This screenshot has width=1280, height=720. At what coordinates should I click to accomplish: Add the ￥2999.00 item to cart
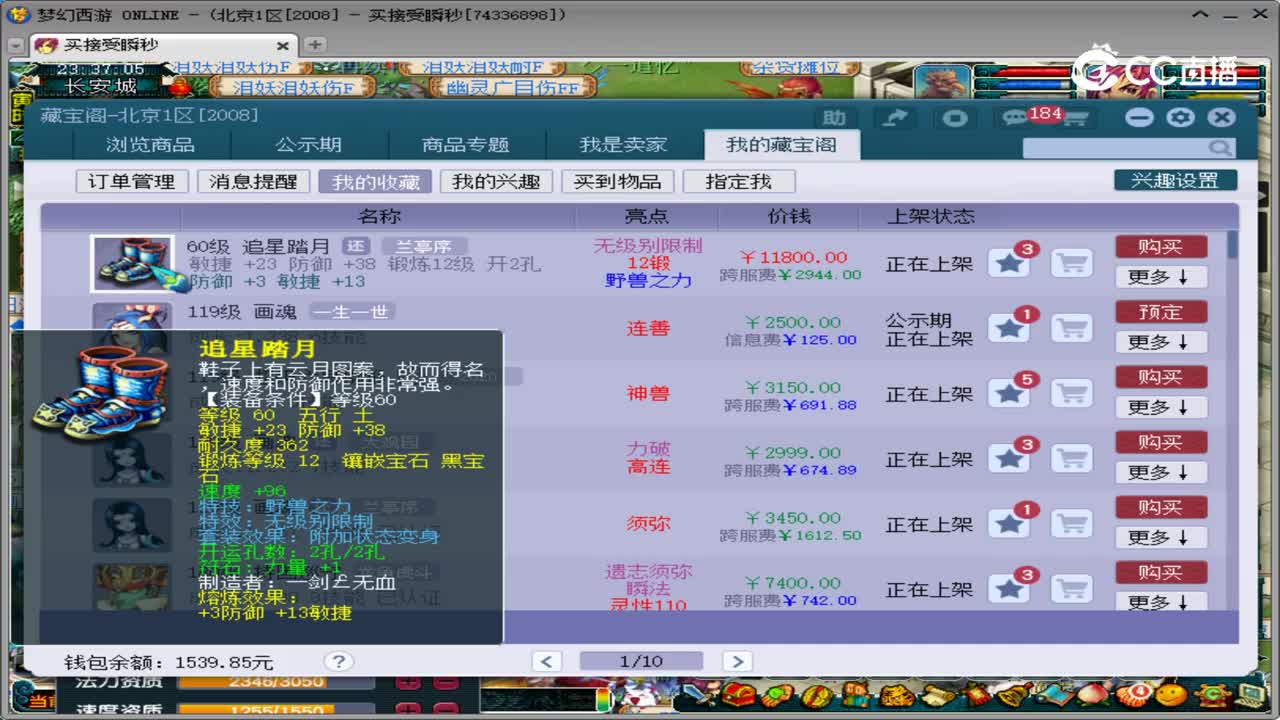click(1072, 458)
